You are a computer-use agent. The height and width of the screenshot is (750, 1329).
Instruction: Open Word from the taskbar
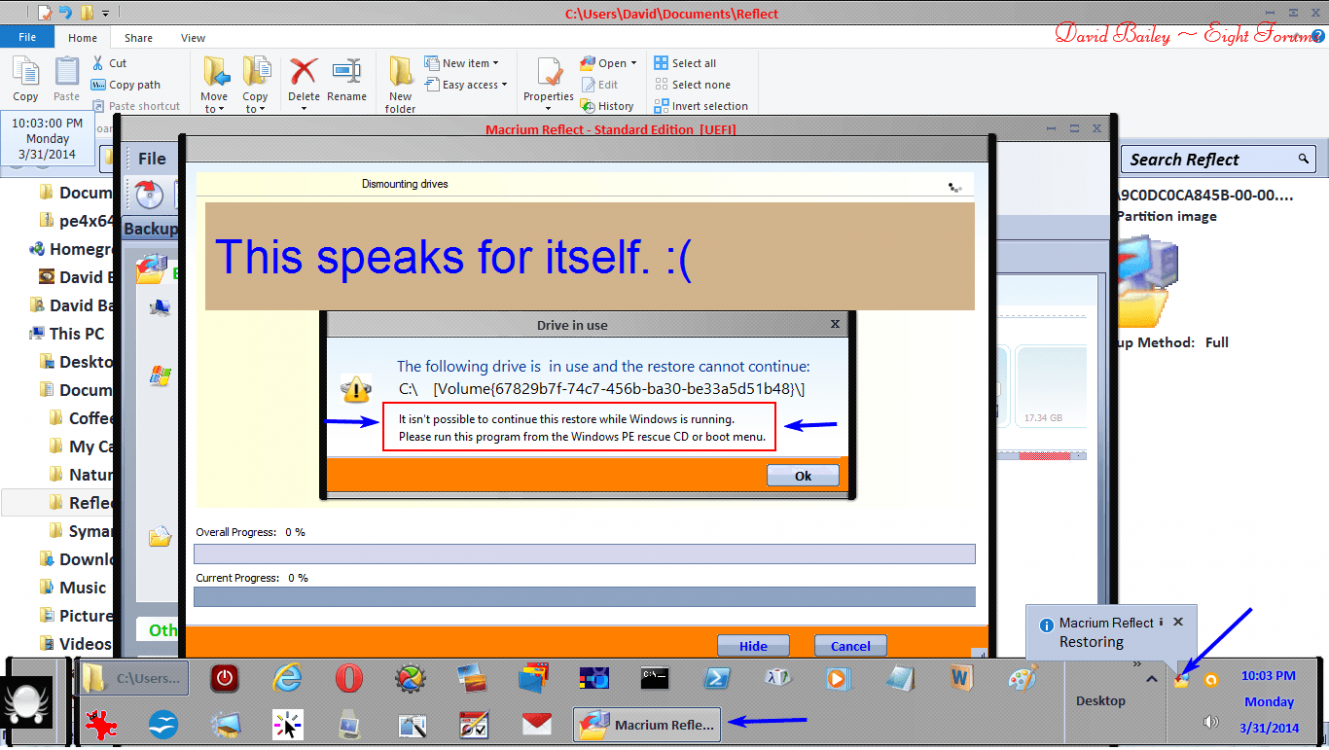(962, 678)
